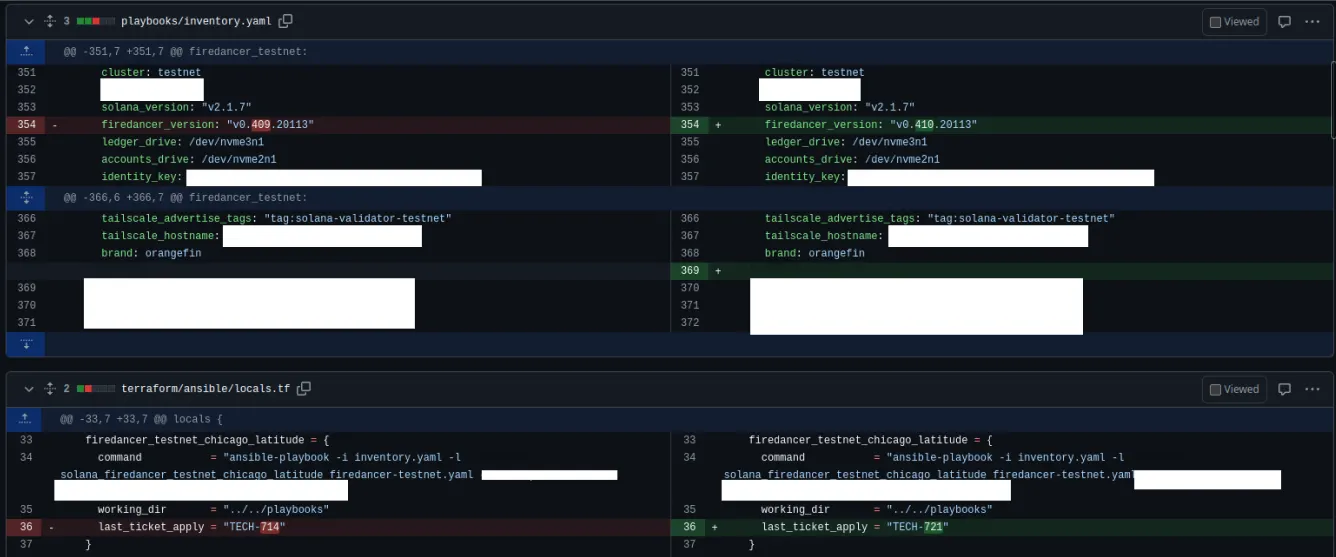Expand all lines in inventory.yaml diff
This screenshot has height=557, width=1336.
(49, 21)
